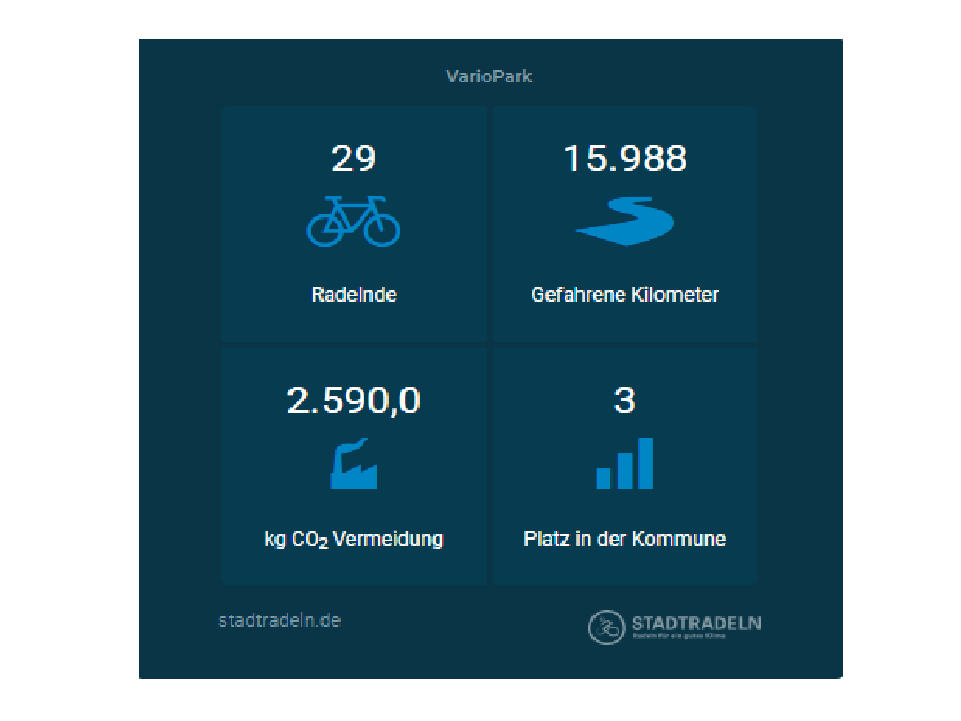Click the winding road icon
The width and height of the screenshot is (961, 721).
pos(625,220)
